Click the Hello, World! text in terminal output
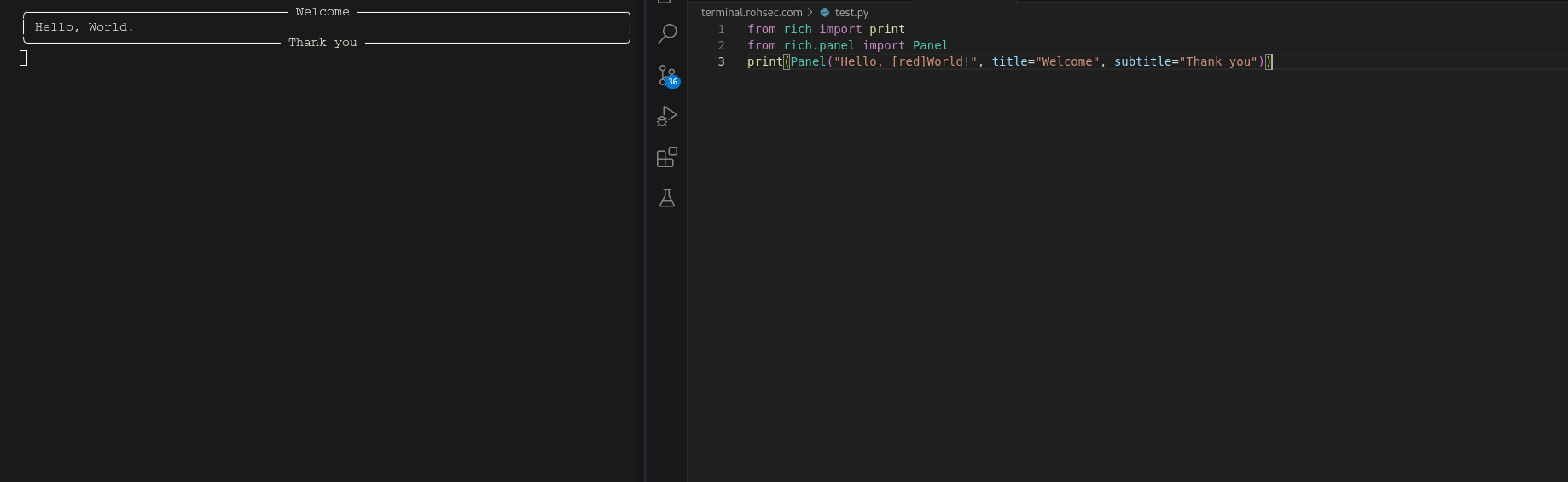1568x482 pixels. [x=84, y=27]
